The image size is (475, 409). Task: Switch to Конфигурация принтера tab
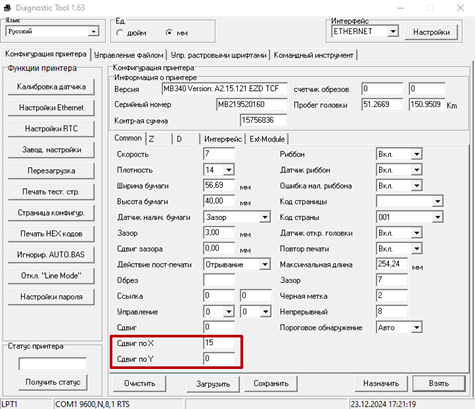coord(46,54)
